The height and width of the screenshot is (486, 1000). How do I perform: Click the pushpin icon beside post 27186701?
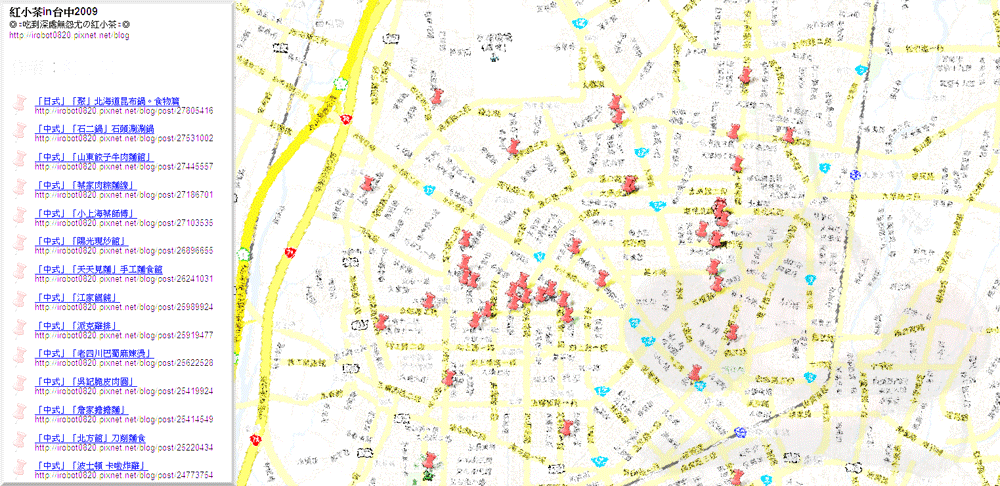click(21, 188)
